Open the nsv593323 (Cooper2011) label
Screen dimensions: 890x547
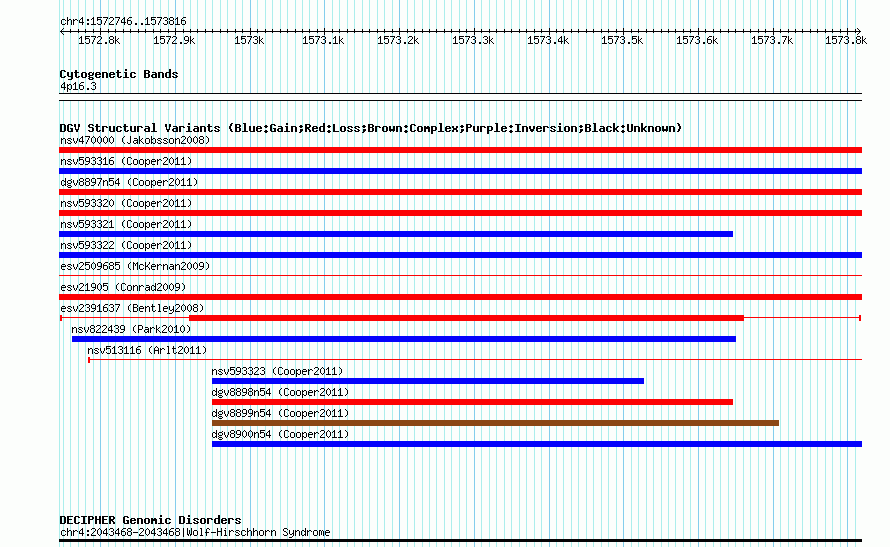[x=278, y=371]
